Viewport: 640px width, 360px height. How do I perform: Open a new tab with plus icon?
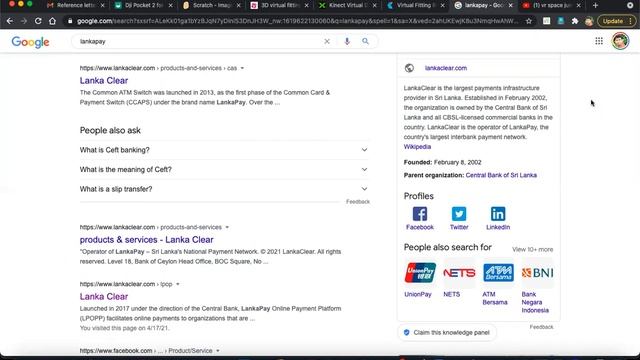click(595, 5)
